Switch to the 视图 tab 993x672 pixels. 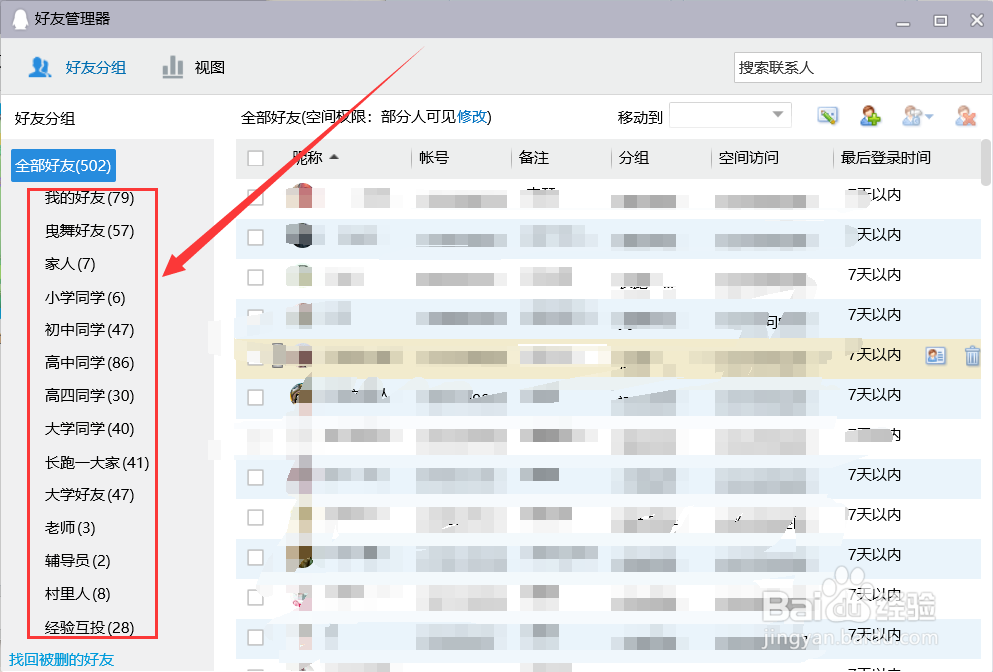pyautogui.click(x=210, y=67)
